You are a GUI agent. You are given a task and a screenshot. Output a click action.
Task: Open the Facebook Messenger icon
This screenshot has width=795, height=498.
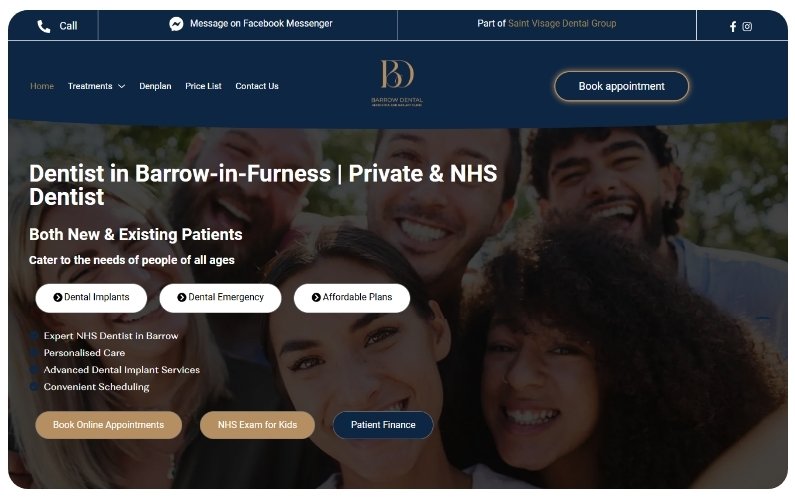tap(176, 24)
